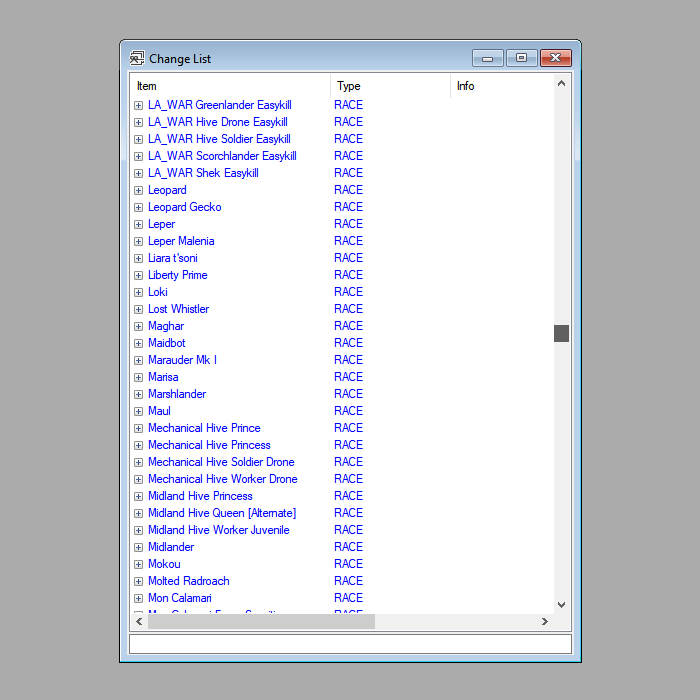Expand the Maul entry
The image size is (700, 700).
(138, 411)
